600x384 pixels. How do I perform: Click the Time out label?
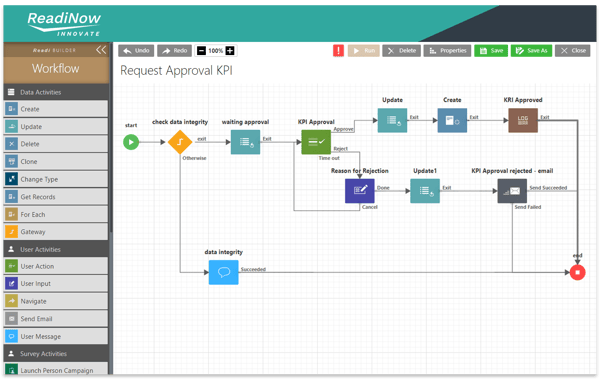click(x=329, y=158)
